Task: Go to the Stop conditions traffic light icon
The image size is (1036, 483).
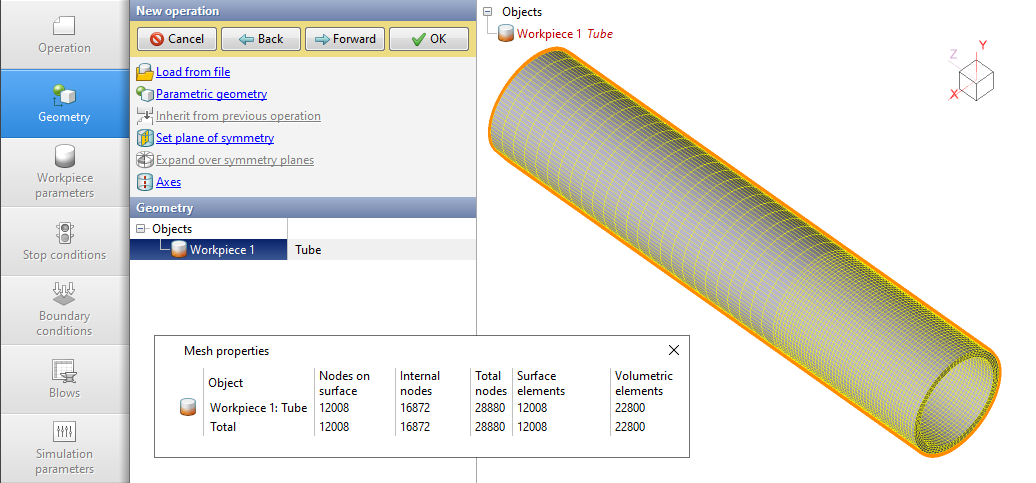Action: pyautogui.click(x=64, y=233)
